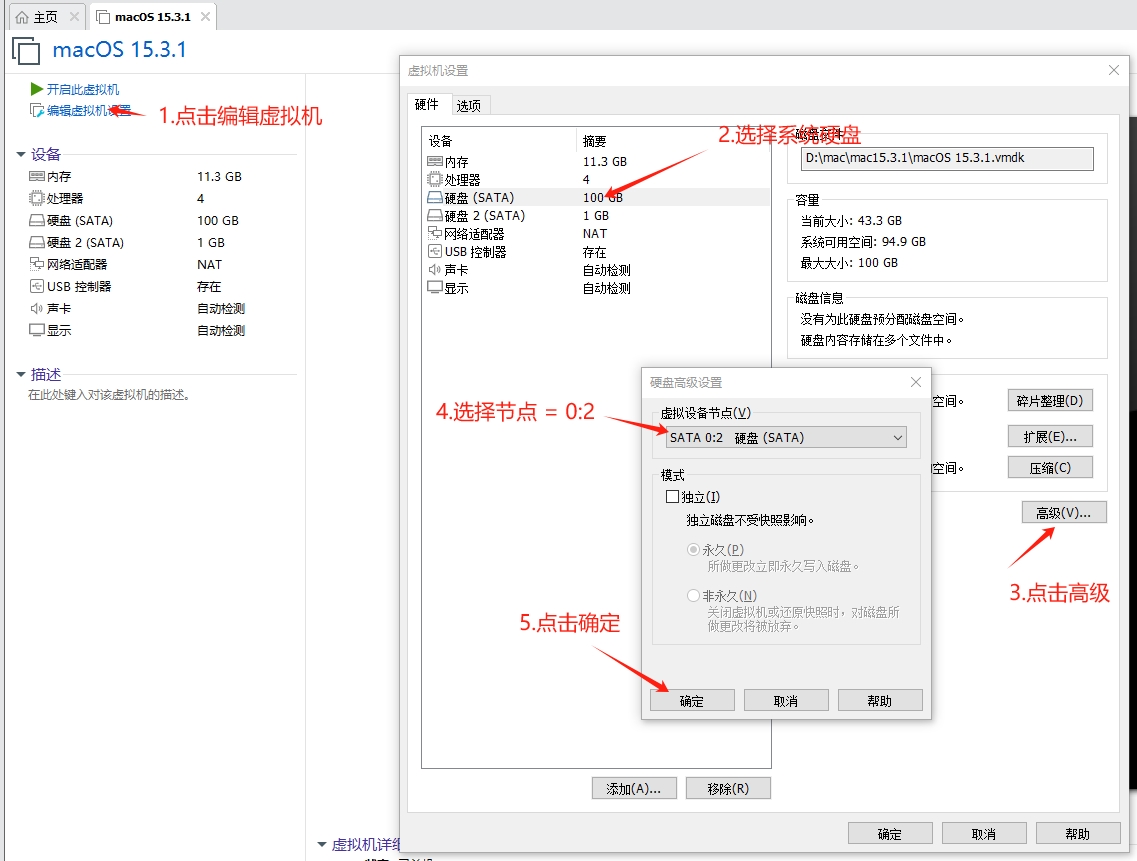Click 确定 in the 硬盘高级设置 dialog
Screen dimensions: 1137x861
692,701
